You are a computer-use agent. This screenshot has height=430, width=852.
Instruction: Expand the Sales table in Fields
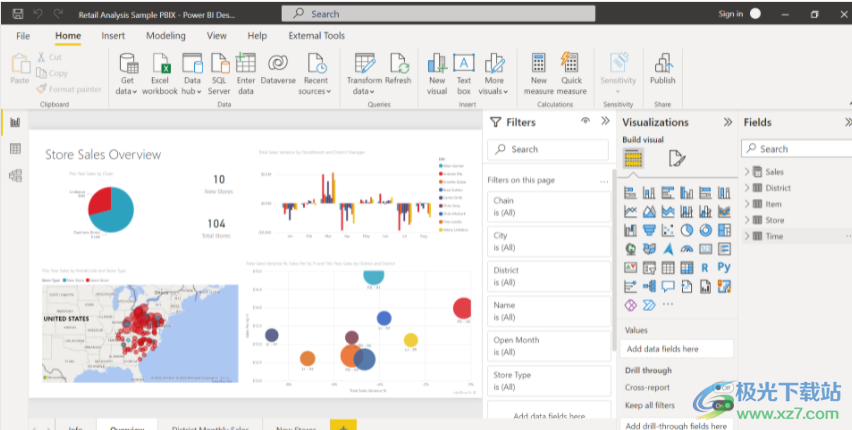click(x=747, y=172)
